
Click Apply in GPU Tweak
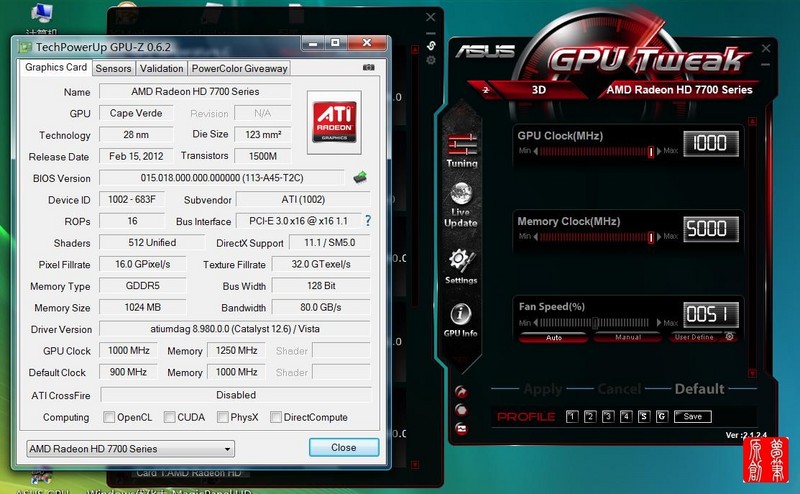[543, 389]
